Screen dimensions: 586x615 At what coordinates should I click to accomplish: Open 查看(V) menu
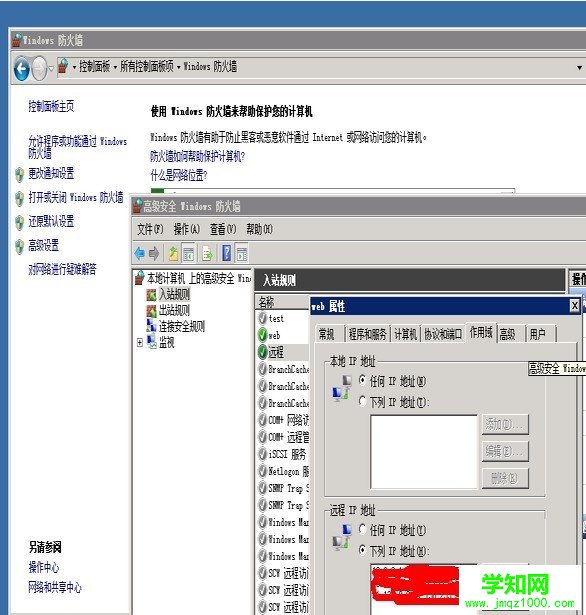click(223, 229)
